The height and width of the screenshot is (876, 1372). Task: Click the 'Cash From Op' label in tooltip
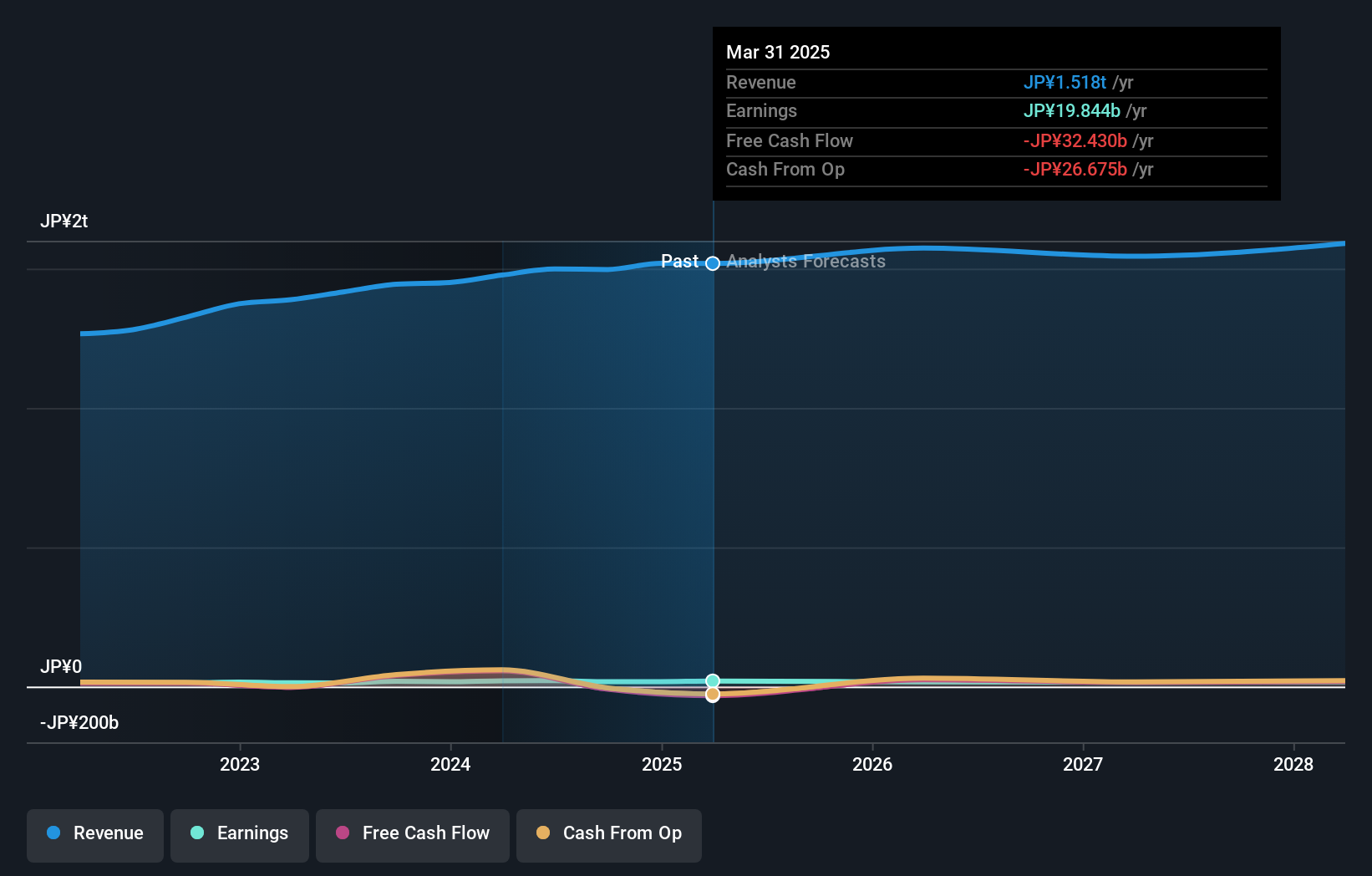[785, 170]
